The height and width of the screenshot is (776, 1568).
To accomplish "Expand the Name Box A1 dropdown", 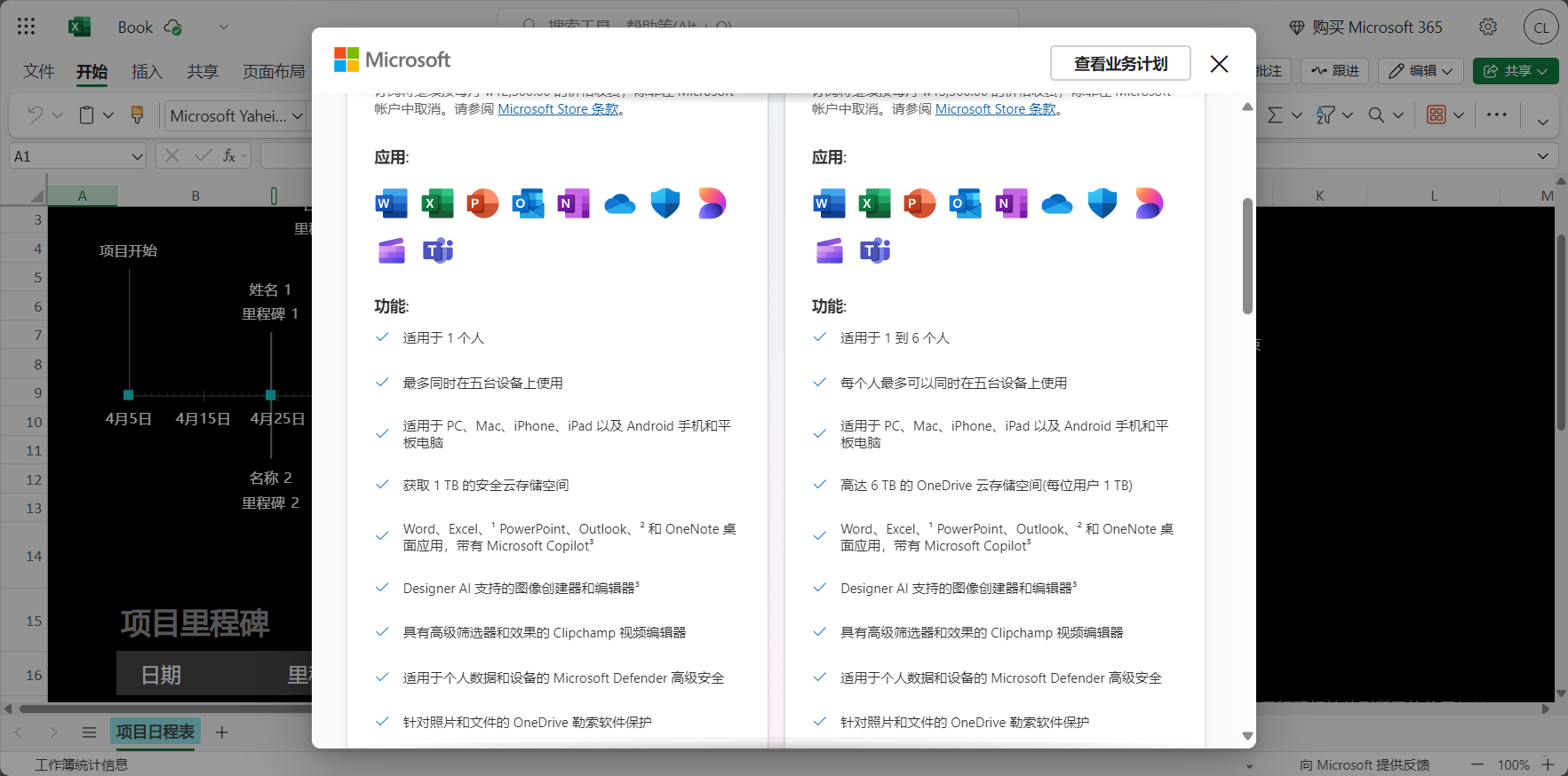I will [138, 156].
